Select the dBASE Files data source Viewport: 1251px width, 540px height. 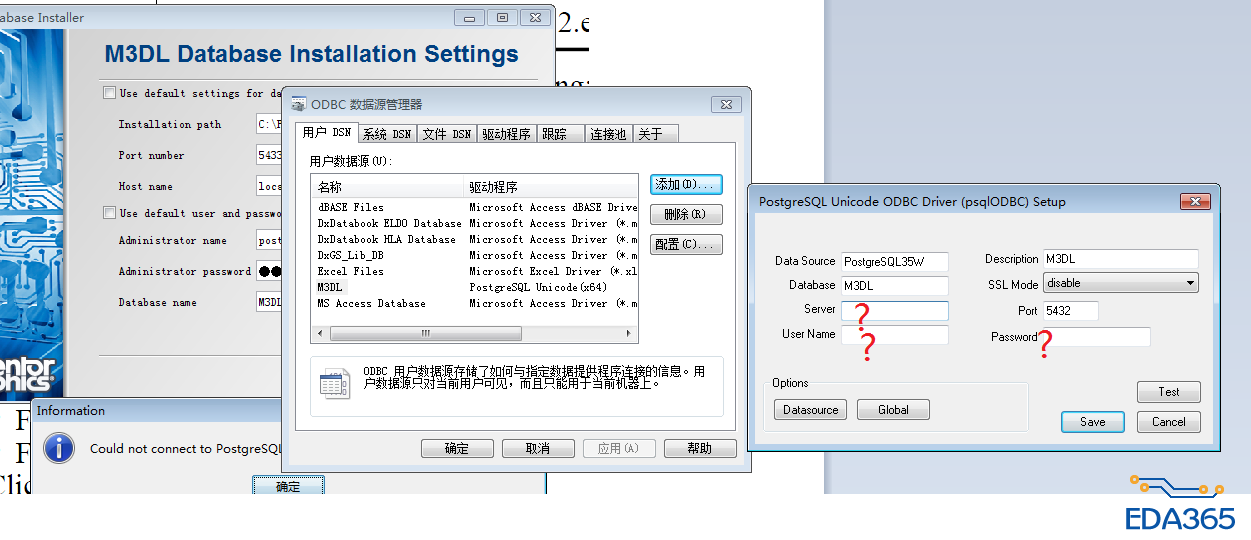coord(475,207)
